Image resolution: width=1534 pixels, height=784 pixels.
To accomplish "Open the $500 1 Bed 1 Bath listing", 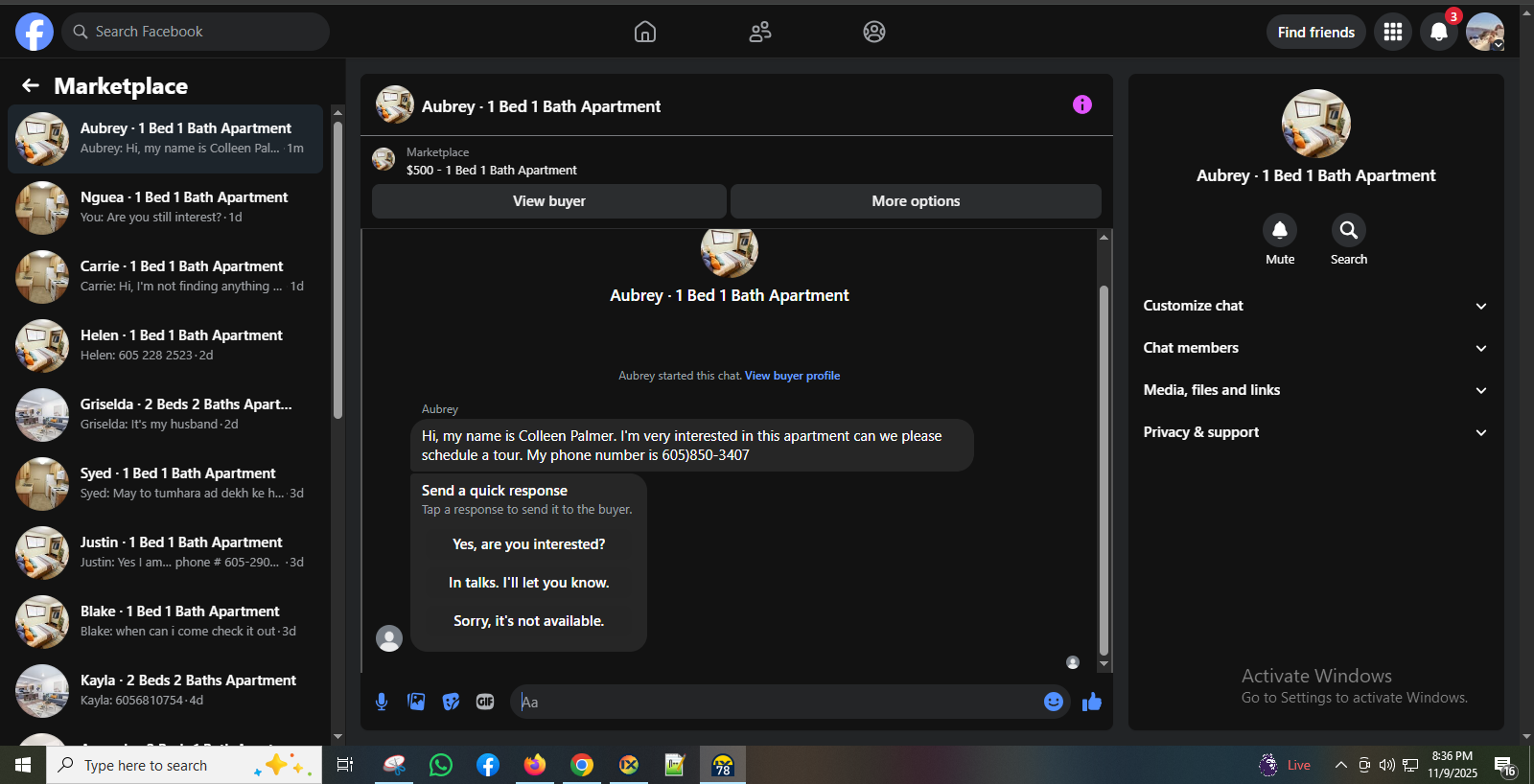I will [491, 171].
